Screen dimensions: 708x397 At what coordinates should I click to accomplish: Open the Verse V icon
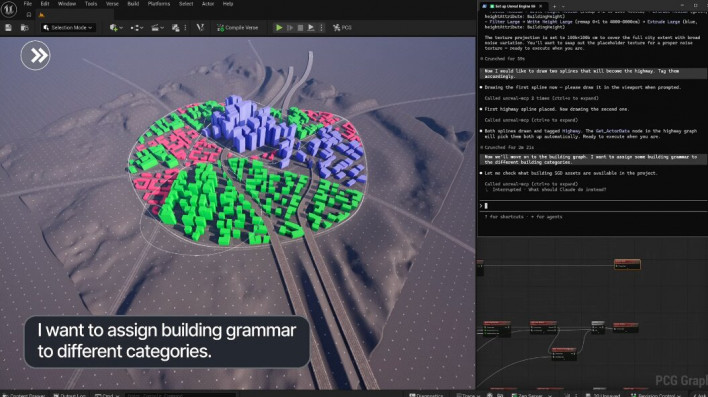(200, 28)
